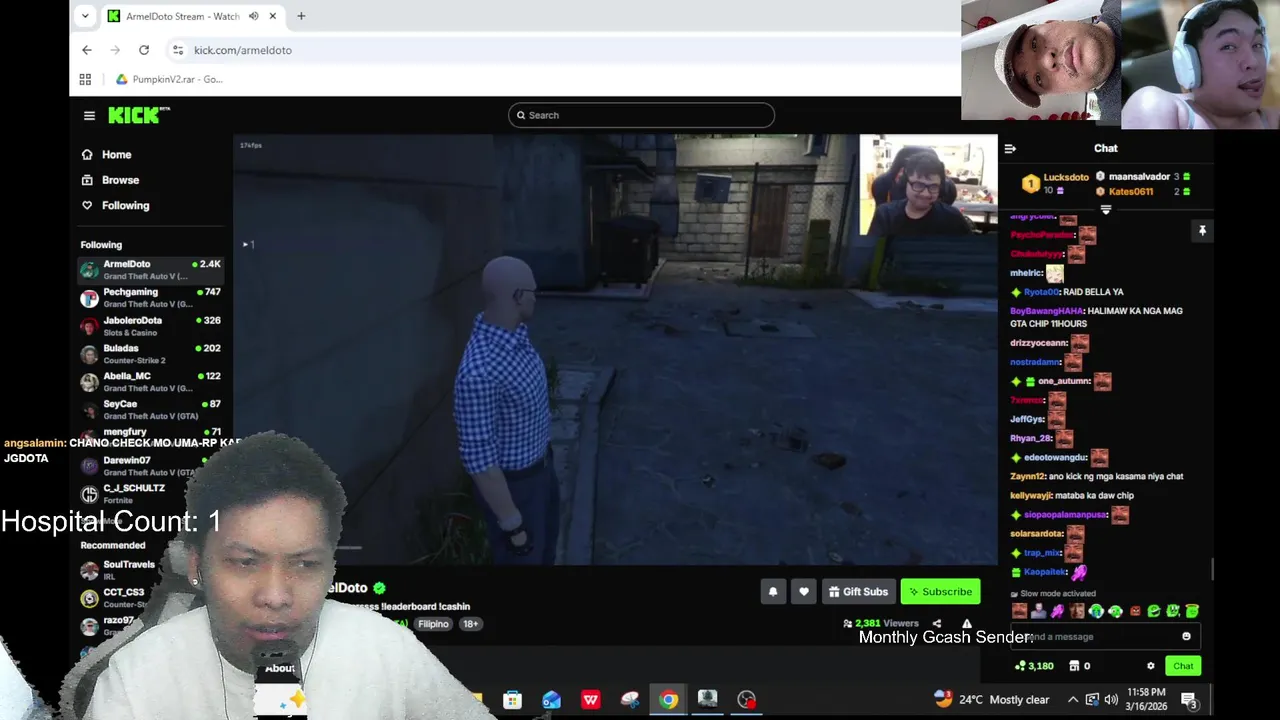Insert red angry emote
This screenshot has width=1280, height=720.
click(x=1135, y=611)
